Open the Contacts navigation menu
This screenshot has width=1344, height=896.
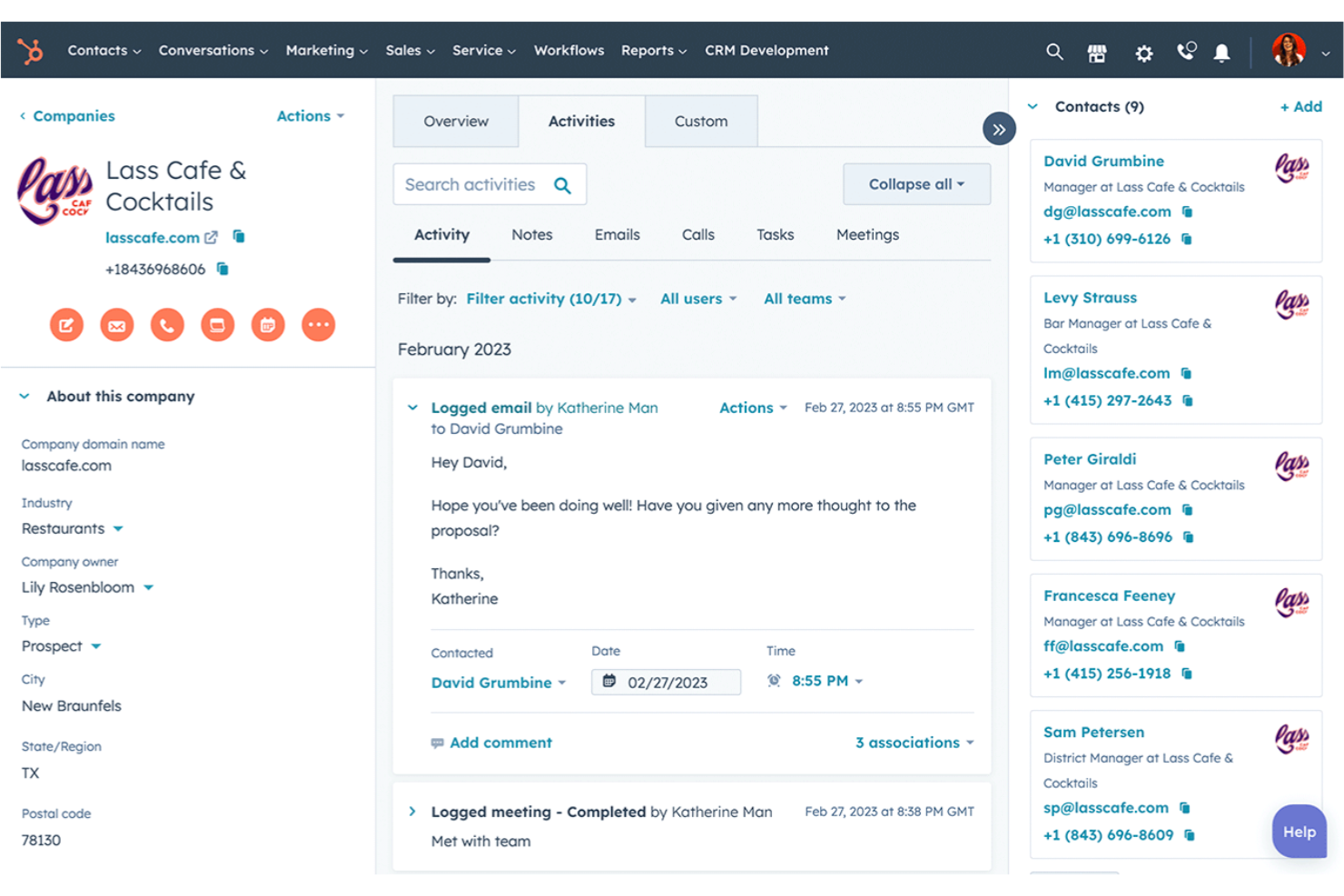pyautogui.click(x=104, y=51)
